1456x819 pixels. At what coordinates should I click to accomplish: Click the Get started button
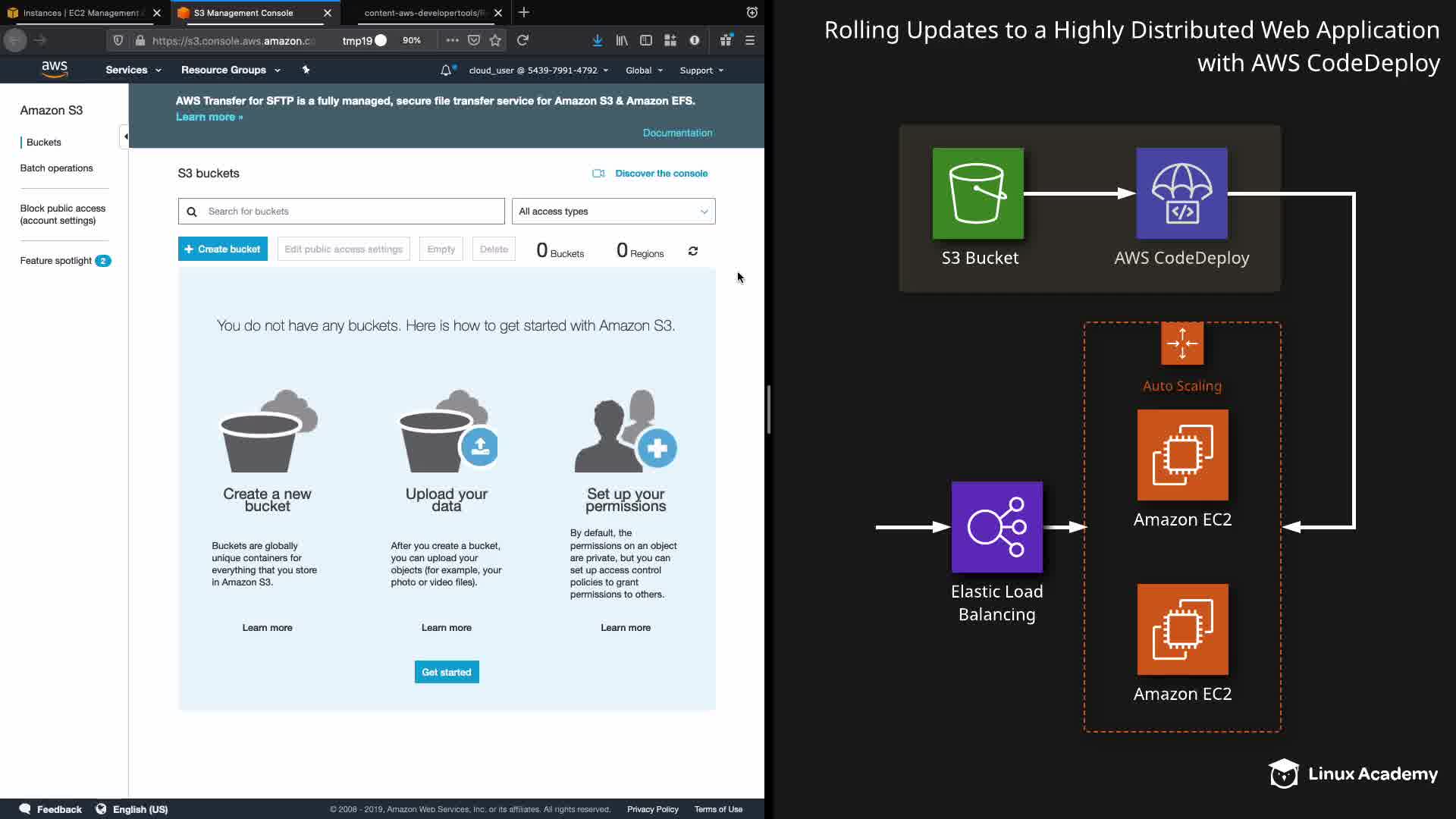(446, 672)
